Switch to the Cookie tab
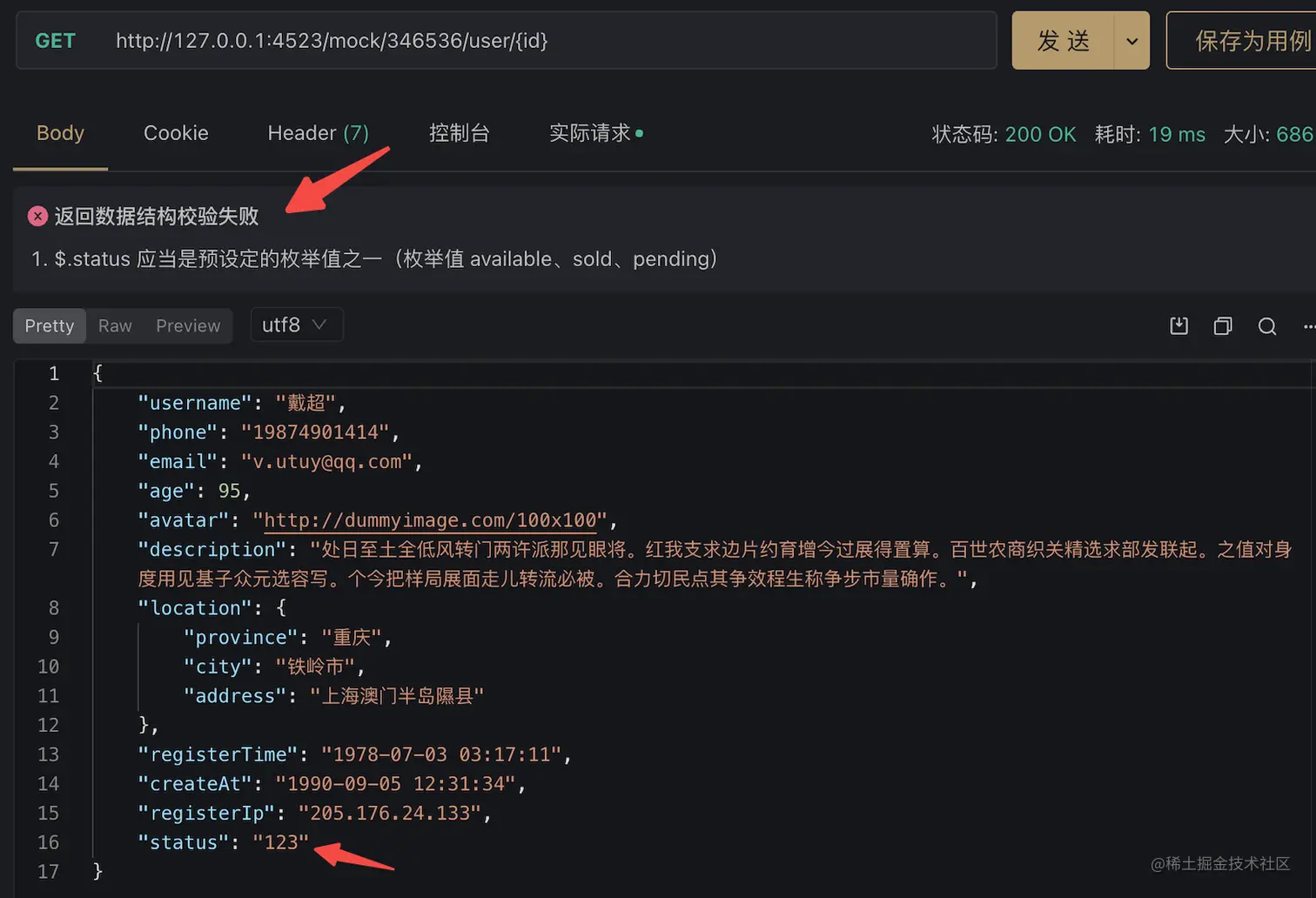The height and width of the screenshot is (898, 1316). tap(176, 133)
